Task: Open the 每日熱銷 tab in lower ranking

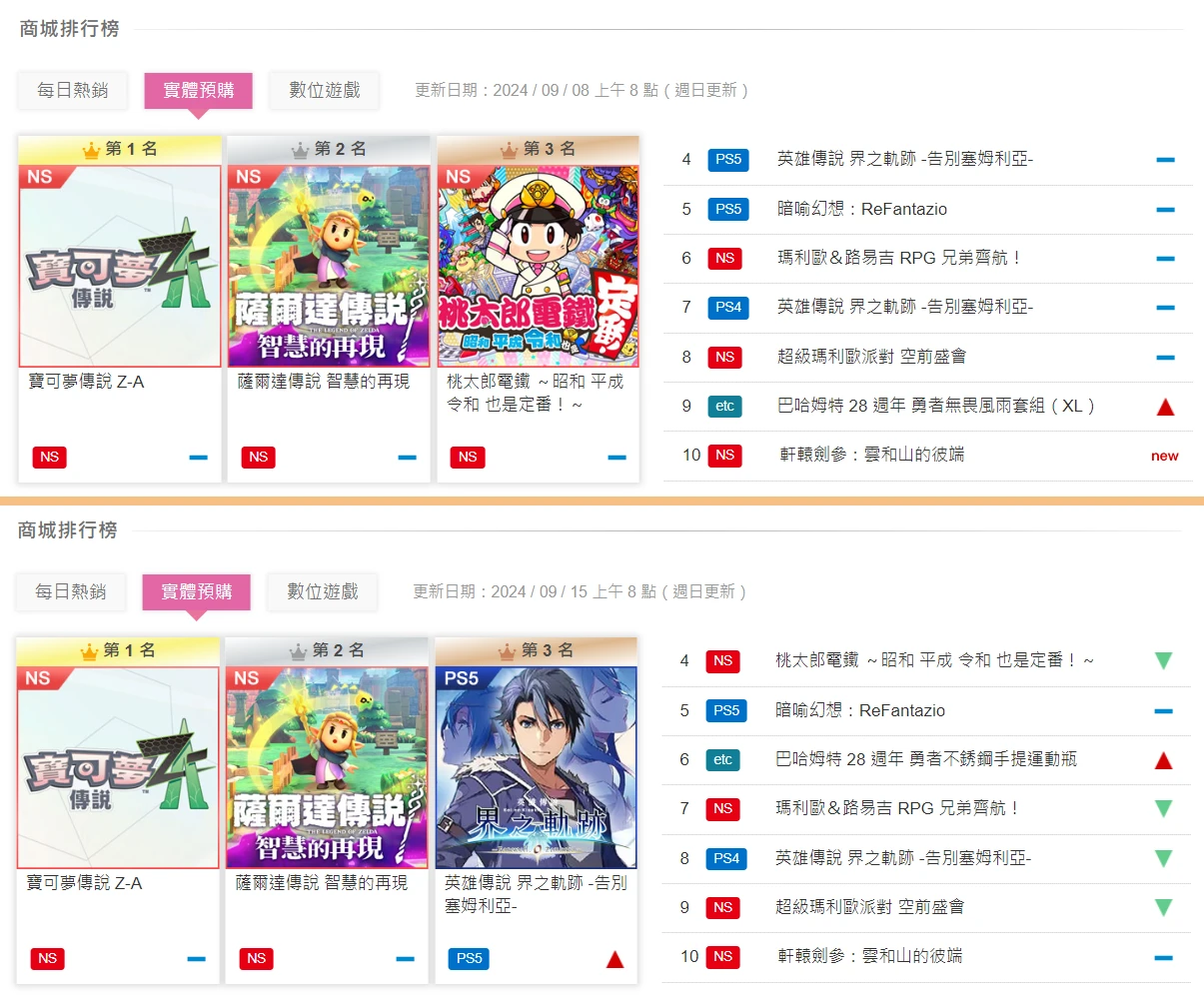Action: pos(71,591)
